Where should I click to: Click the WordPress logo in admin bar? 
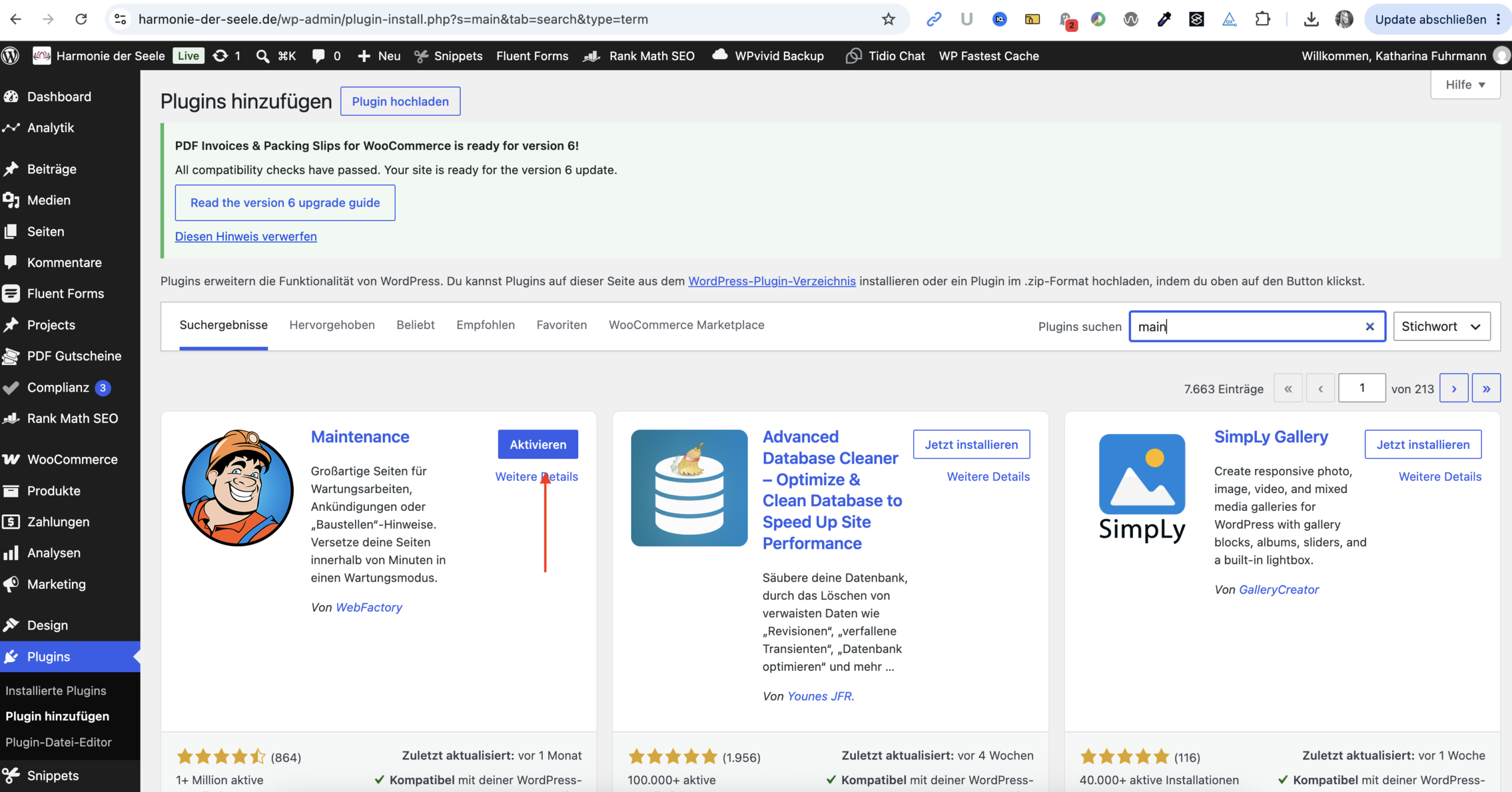(11, 56)
